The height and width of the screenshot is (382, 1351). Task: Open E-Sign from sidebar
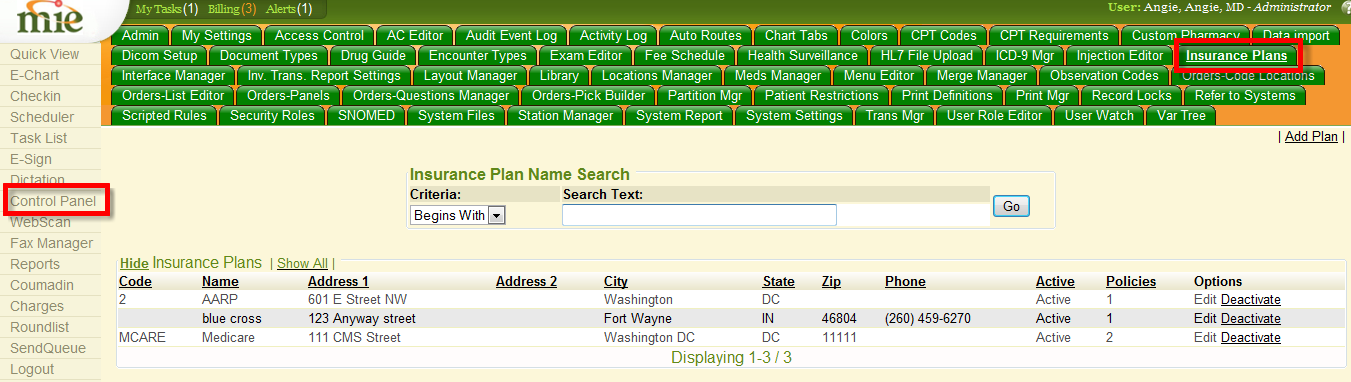31,159
